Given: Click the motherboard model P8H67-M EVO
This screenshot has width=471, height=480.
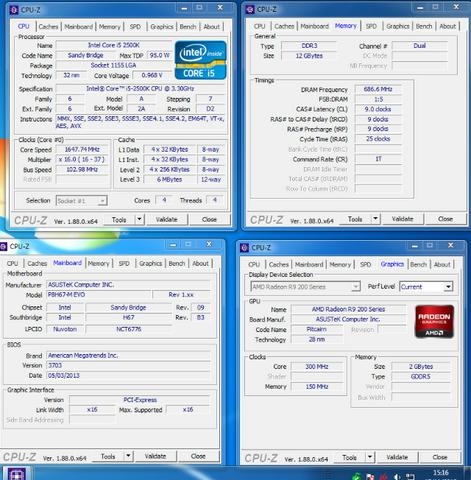Looking at the screenshot, I should point(99,295).
